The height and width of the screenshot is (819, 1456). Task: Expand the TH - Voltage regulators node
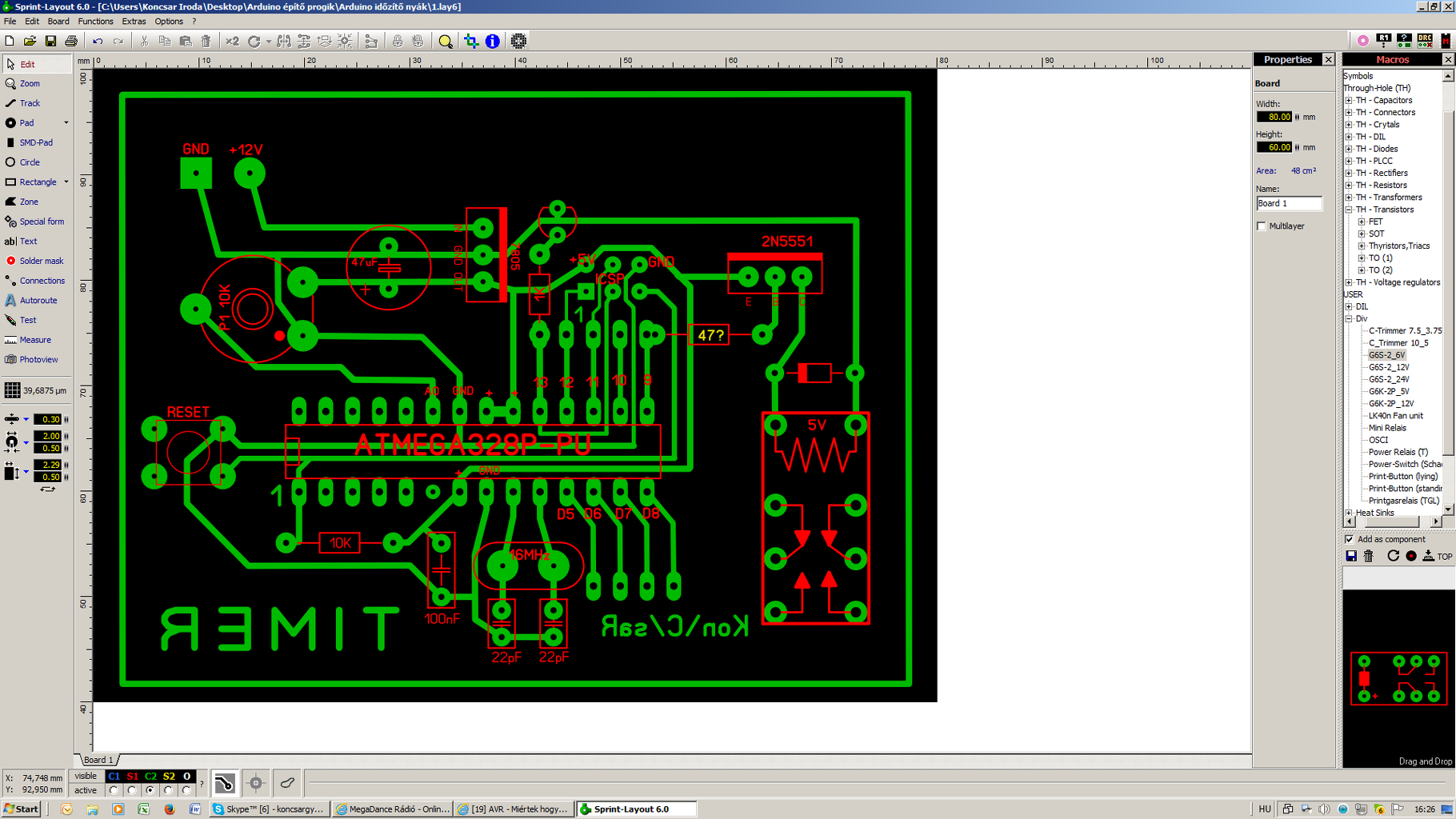point(1349,282)
